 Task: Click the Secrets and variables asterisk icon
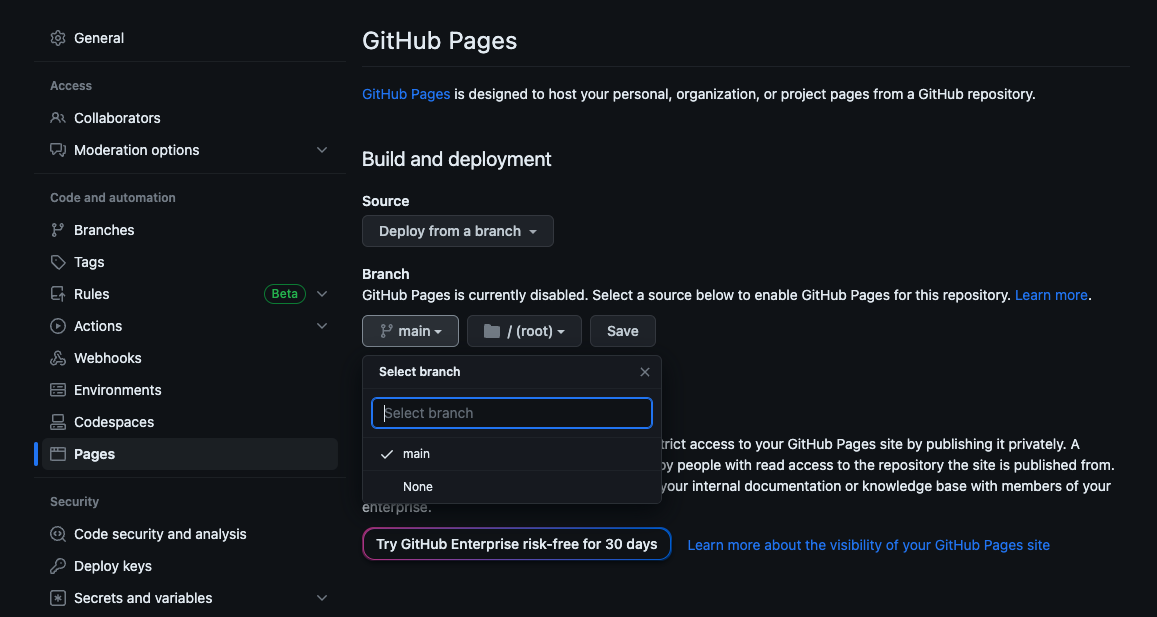pyautogui.click(x=58, y=598)
